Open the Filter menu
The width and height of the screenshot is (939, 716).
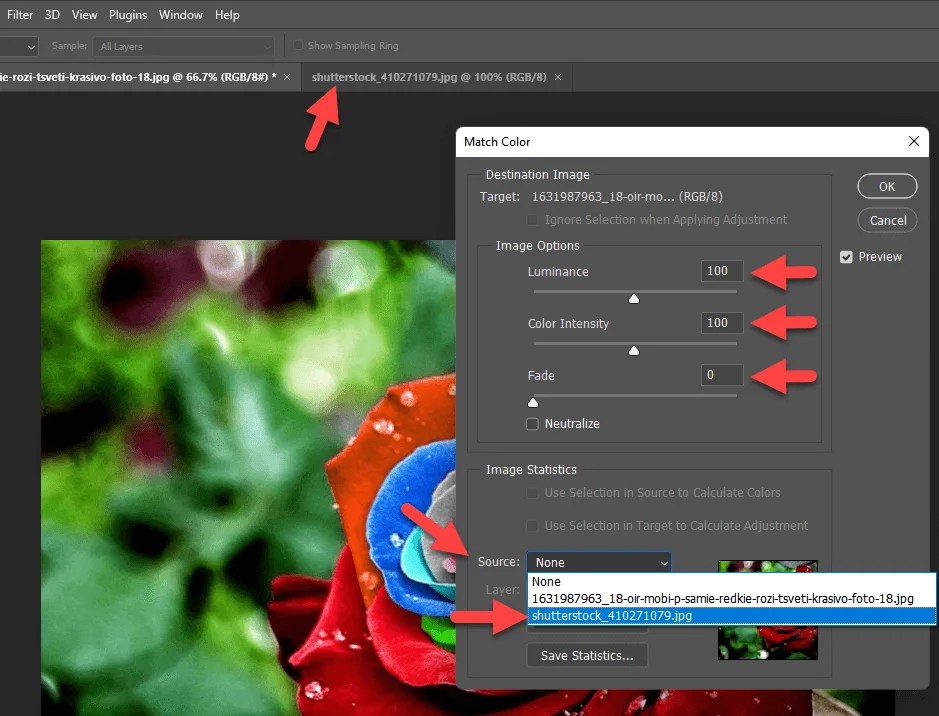coord(20,15)
